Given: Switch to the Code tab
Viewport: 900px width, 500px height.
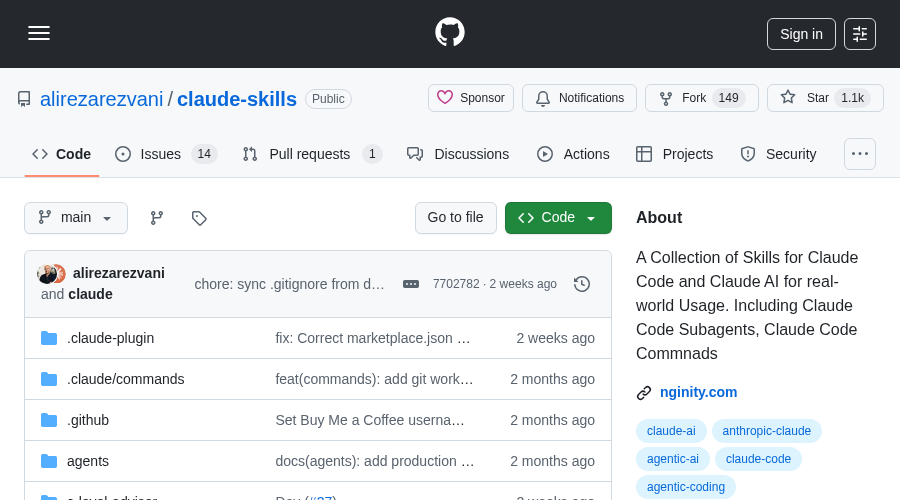Looking at the screenshot, I should pyautogui.click(x=61, y=154).
